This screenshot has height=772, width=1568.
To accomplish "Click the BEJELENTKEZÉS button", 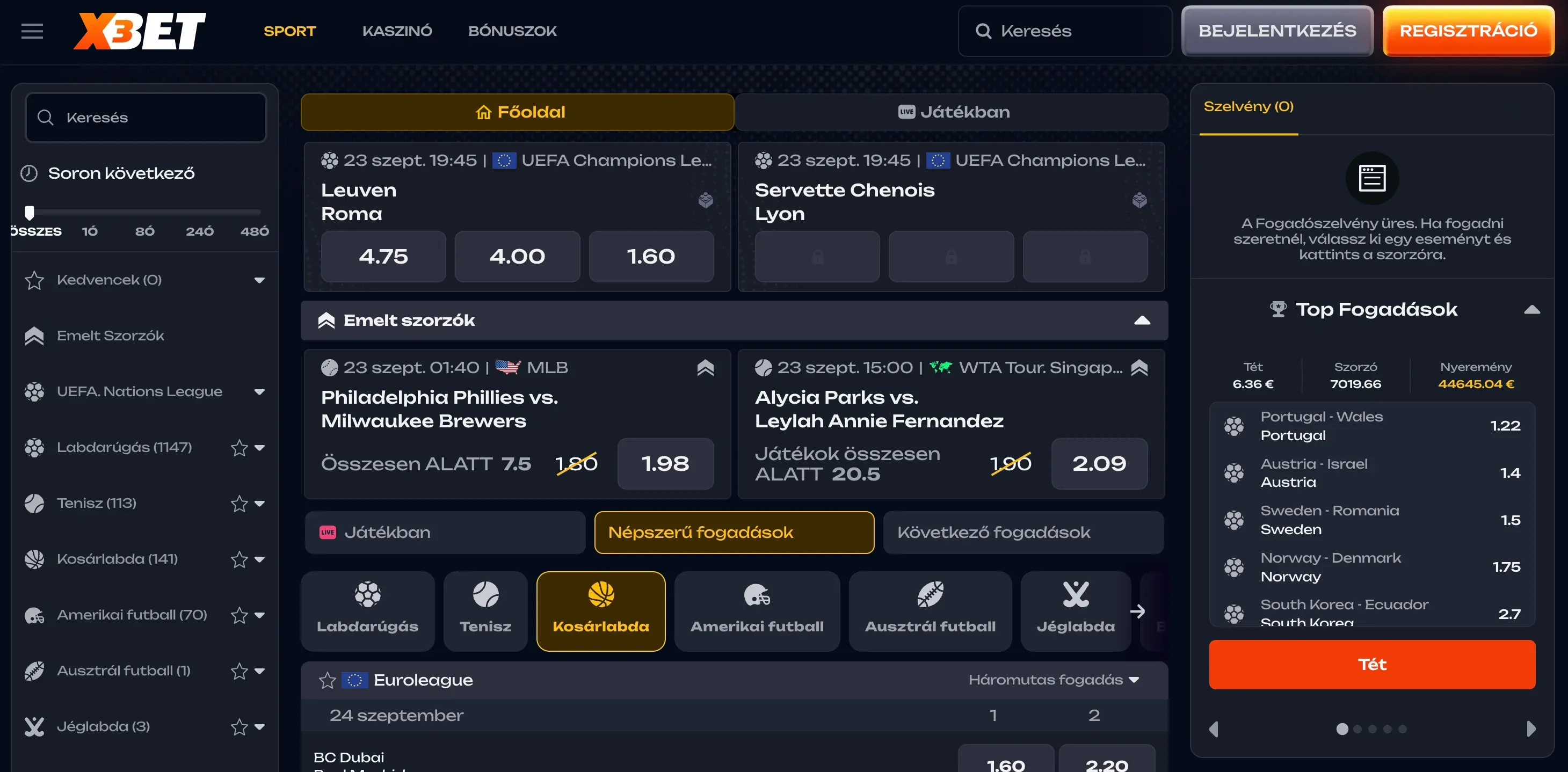I will (x=1277, y=31).
